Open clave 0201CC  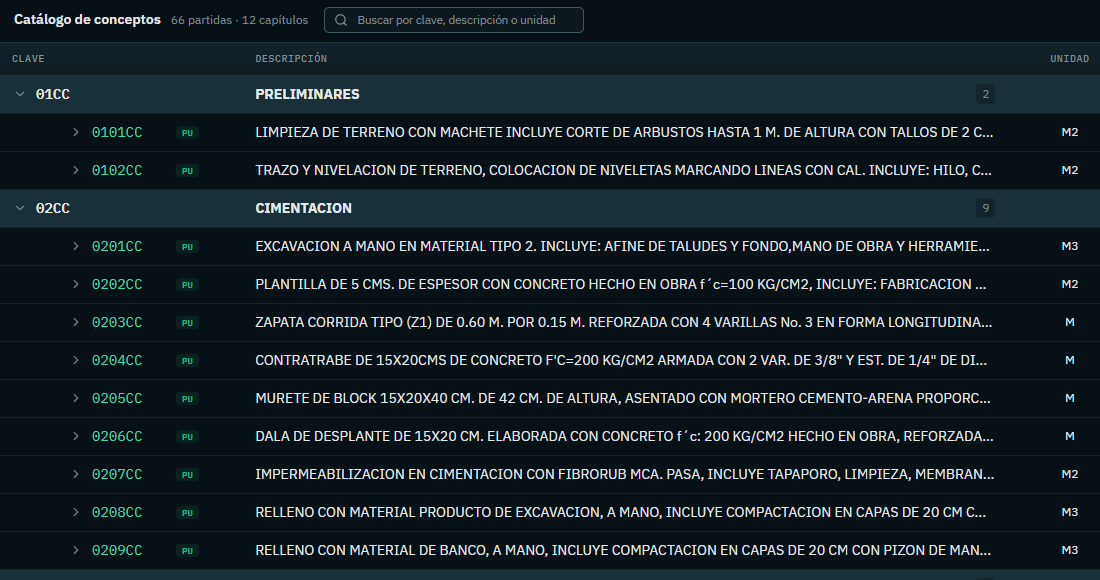tap(117, 246)
